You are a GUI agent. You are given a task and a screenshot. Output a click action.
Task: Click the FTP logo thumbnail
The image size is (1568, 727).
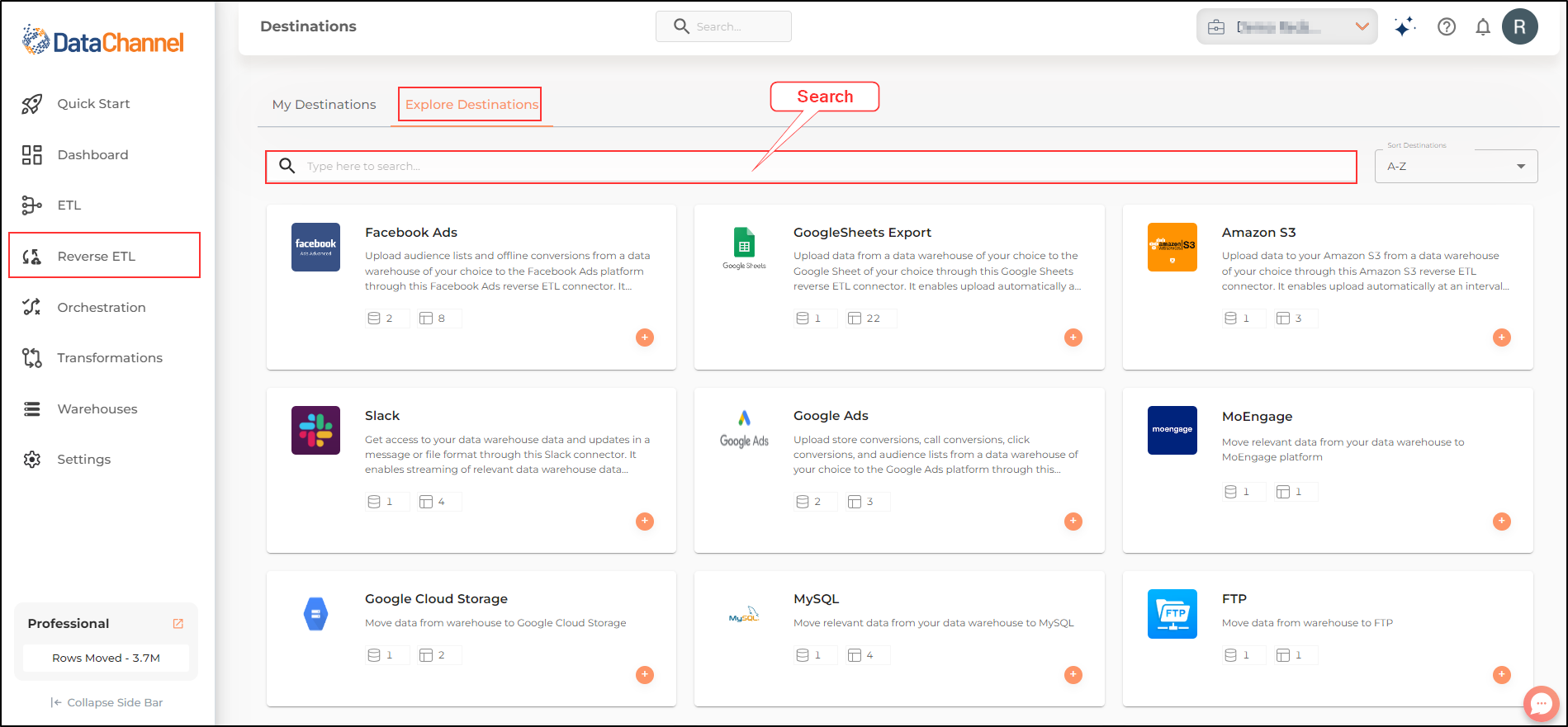pos(1172,614)
